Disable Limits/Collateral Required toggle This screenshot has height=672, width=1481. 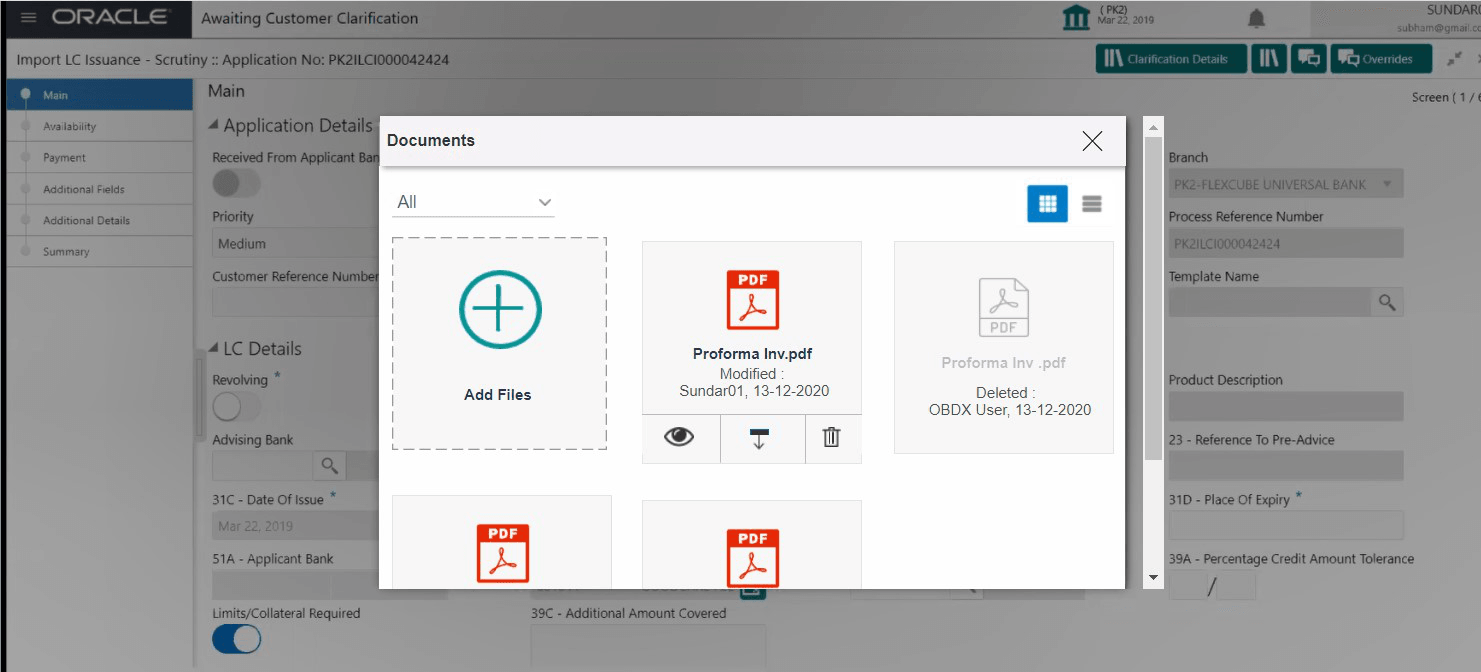pos(236,638)
